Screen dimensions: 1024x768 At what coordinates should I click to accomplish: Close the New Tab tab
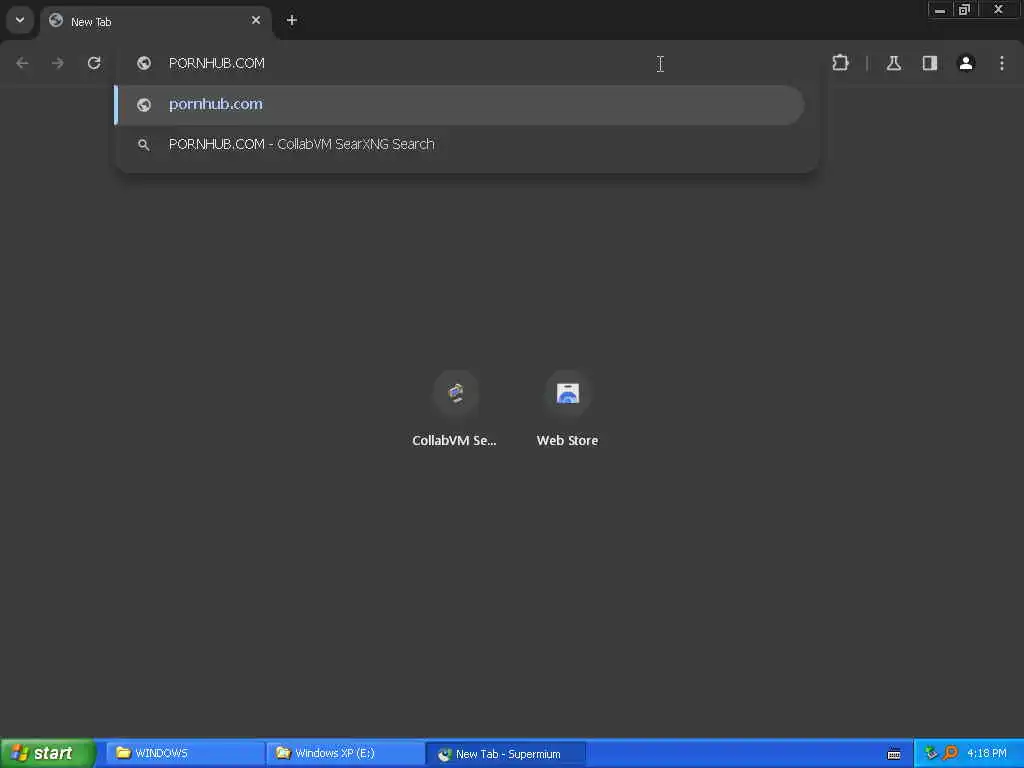pos(256,20)
